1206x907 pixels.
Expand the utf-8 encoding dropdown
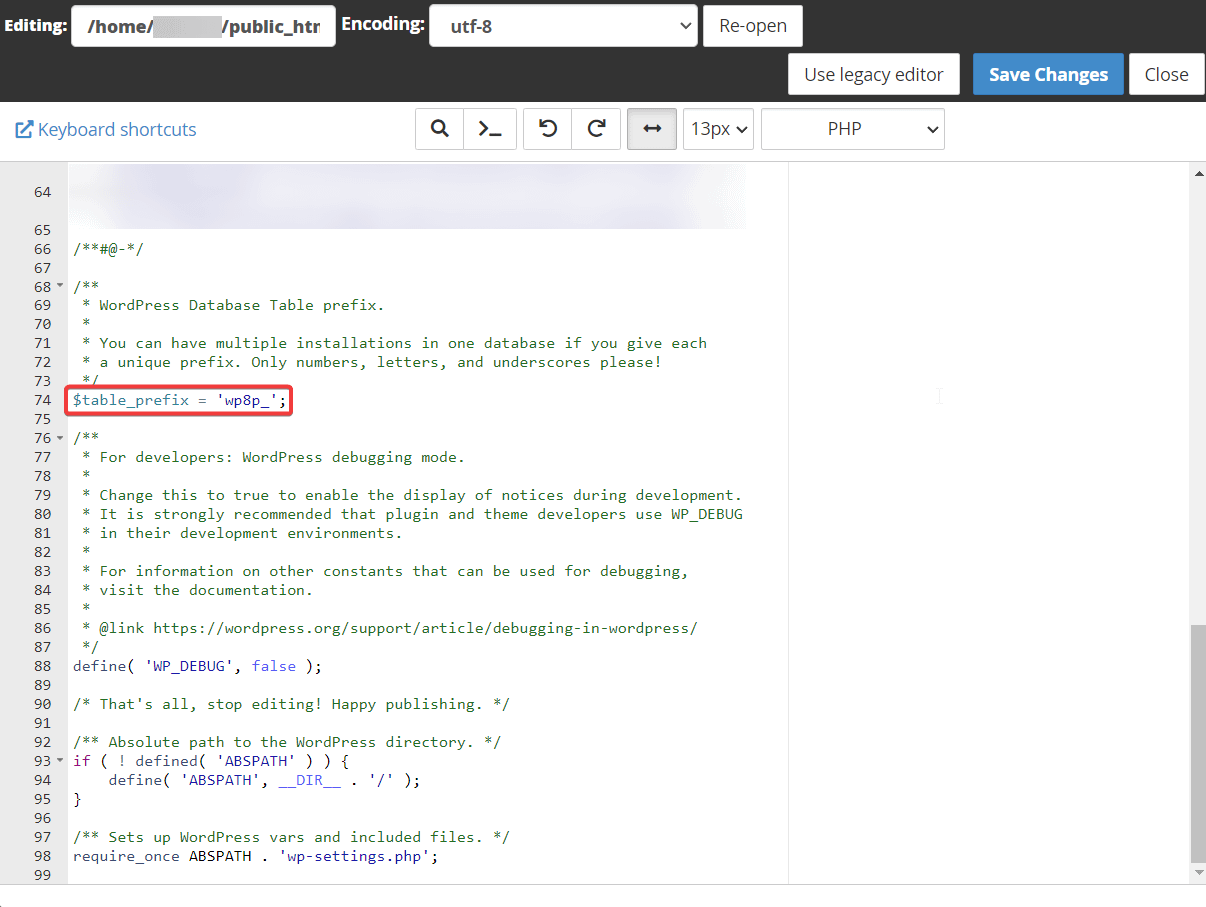[x=562, y=26]
